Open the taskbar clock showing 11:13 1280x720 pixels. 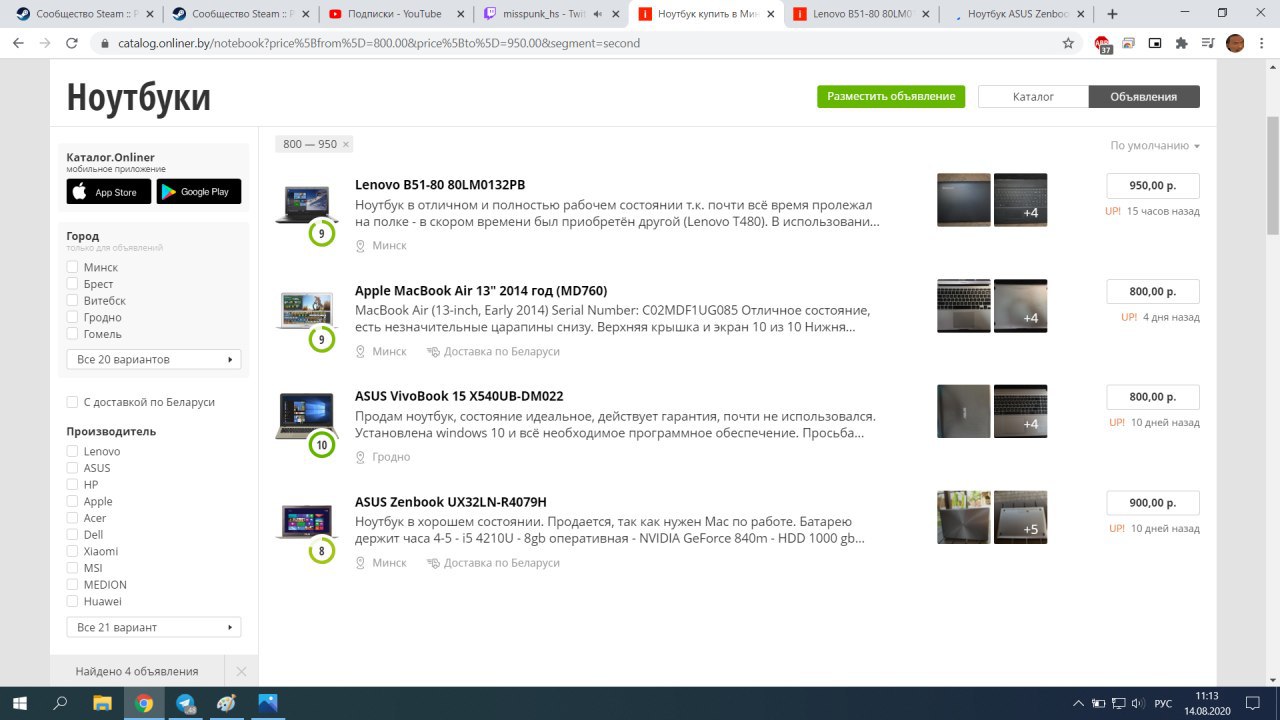[1207, 703]
